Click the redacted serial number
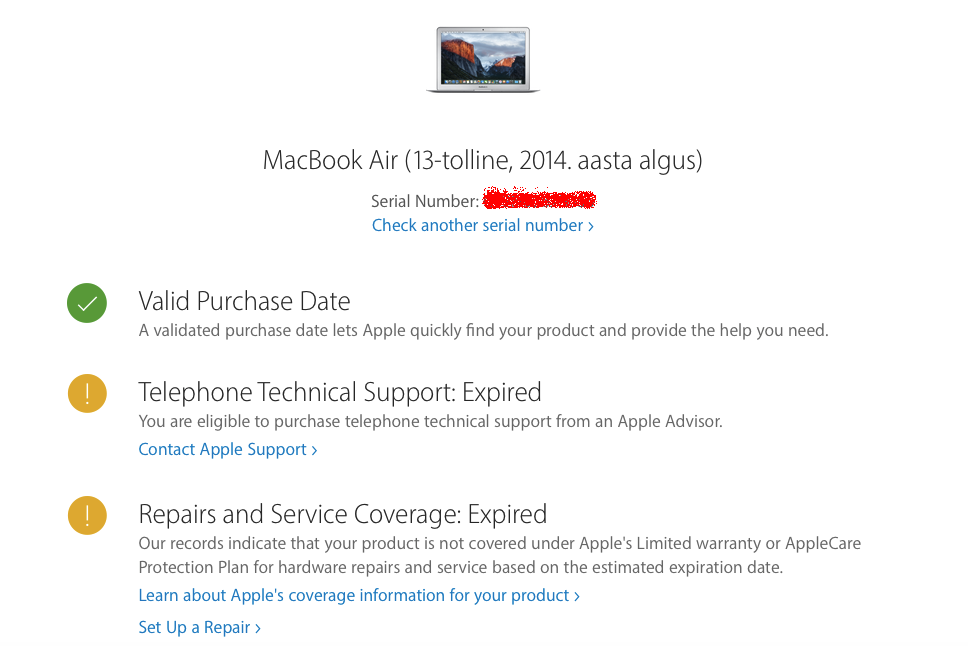 pos(540,200)
